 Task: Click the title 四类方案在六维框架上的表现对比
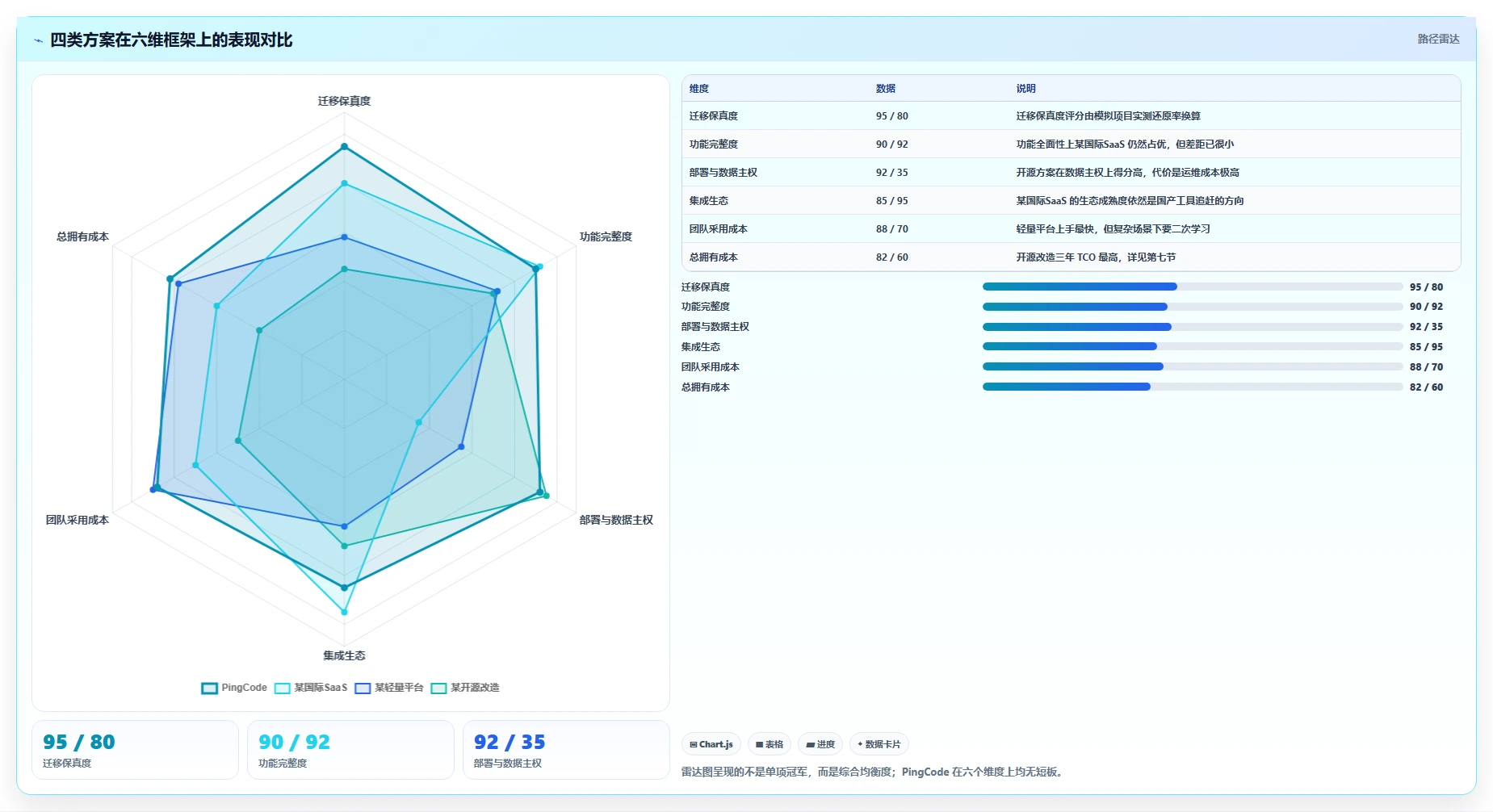pyautogui.click(x=171, y=40)
